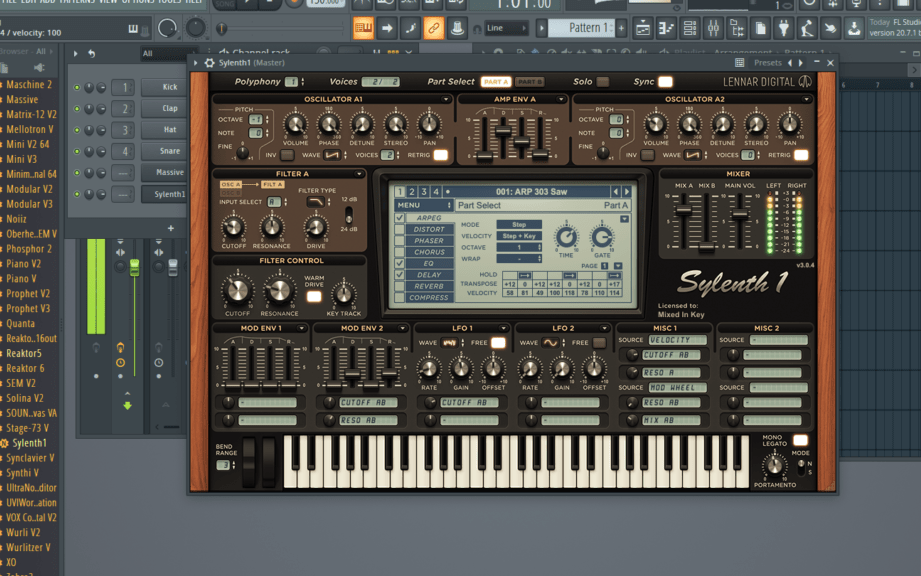Toggle the link icon in FL toolbar
Viewport: 921px width, 576px height.
pyautogui.click(x=434, y=28)
